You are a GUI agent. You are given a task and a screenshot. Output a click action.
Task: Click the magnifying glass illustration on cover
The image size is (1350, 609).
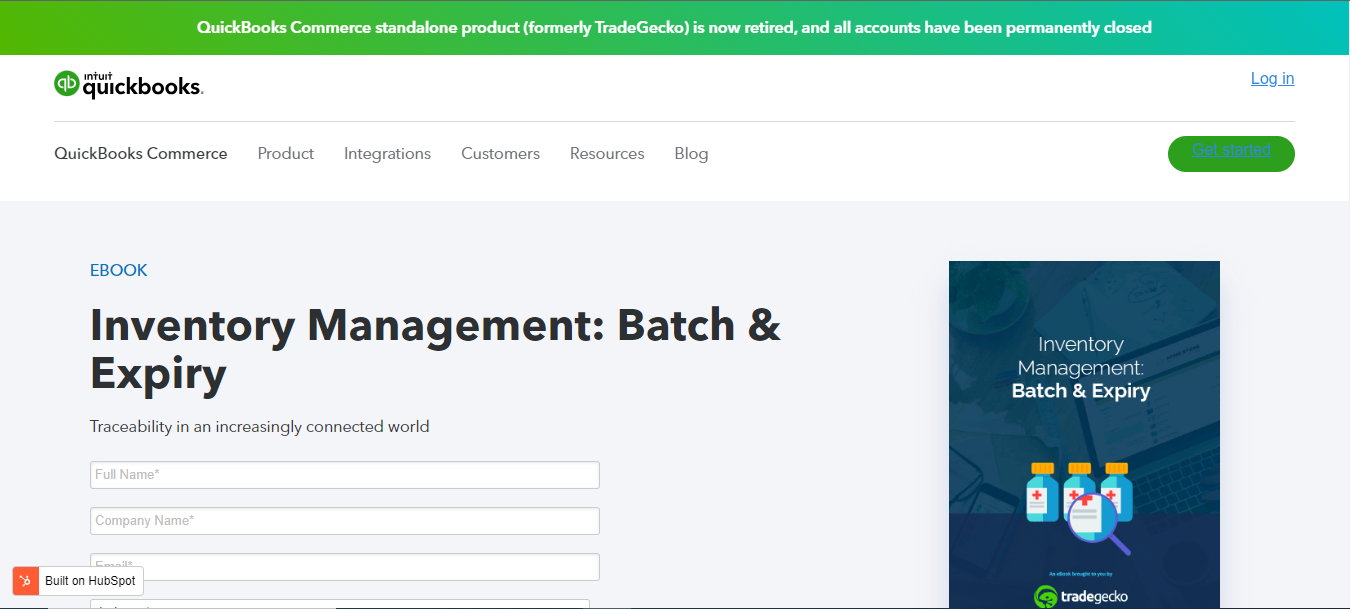point(1099,524)
